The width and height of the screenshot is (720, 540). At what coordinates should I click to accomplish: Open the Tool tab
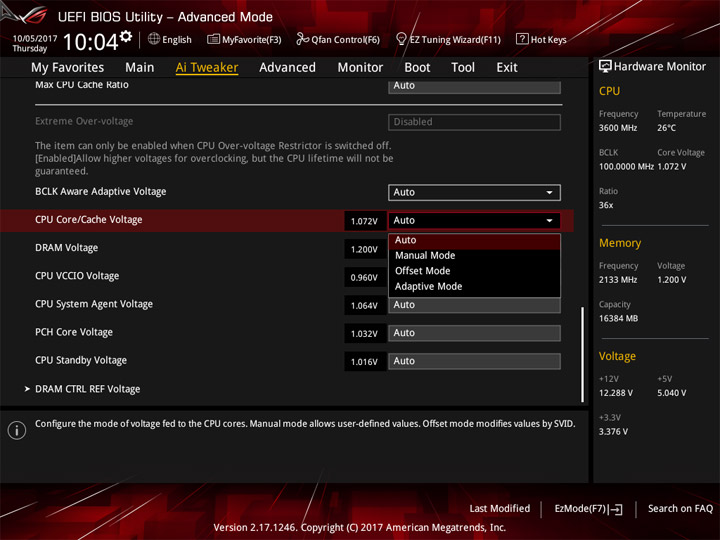(463, 68)
